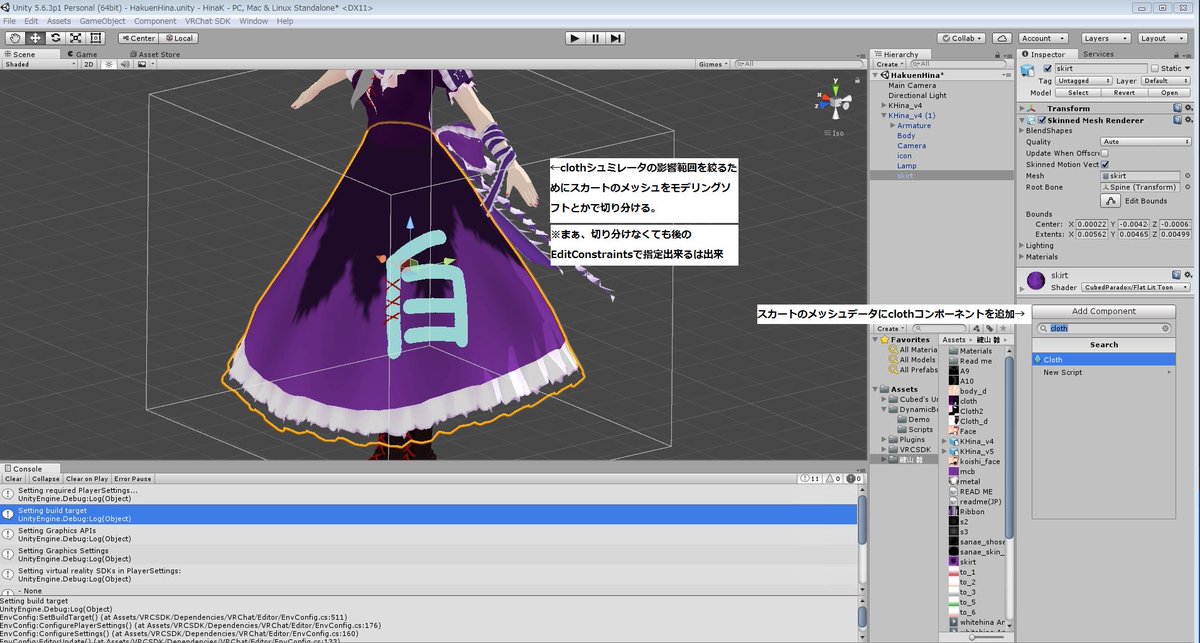This screenshot has width=1200, height=643.
Task: Select the VRCSDK folder in Project
Action: pos(908,449)
